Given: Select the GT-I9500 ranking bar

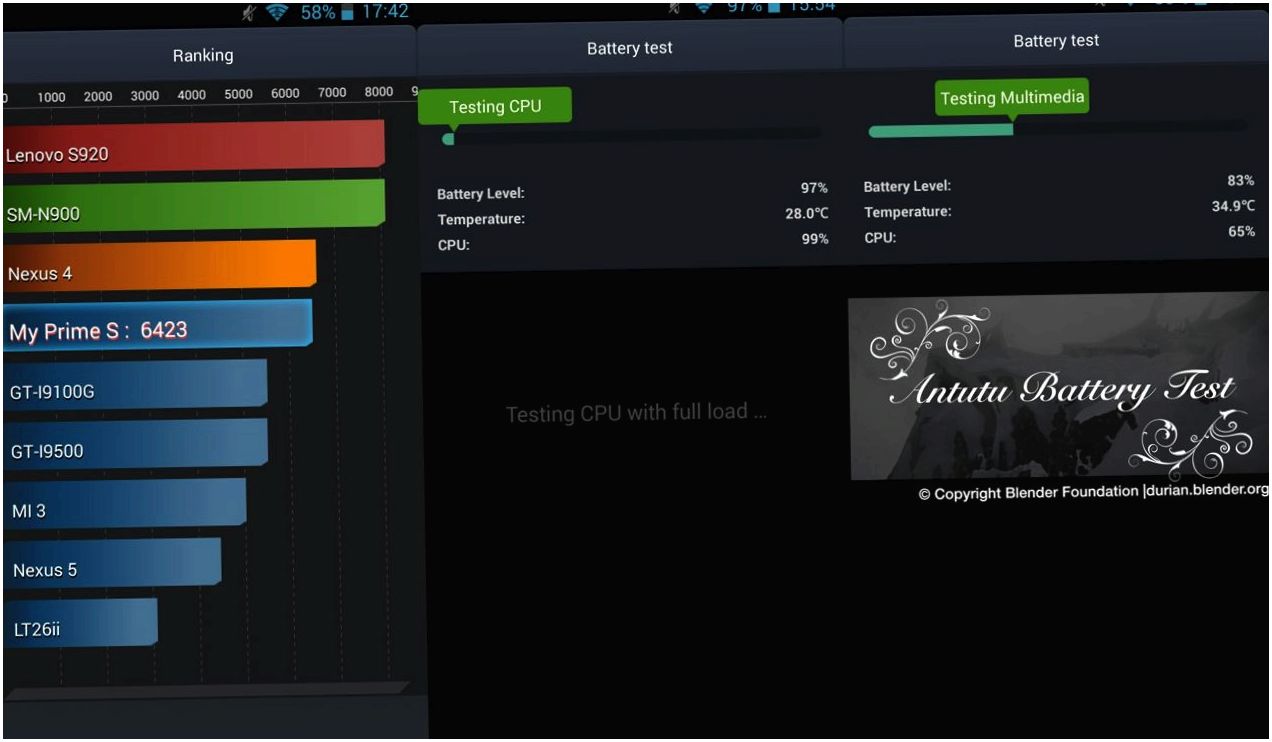Looking at the screenshot, I should coord(135,444).
